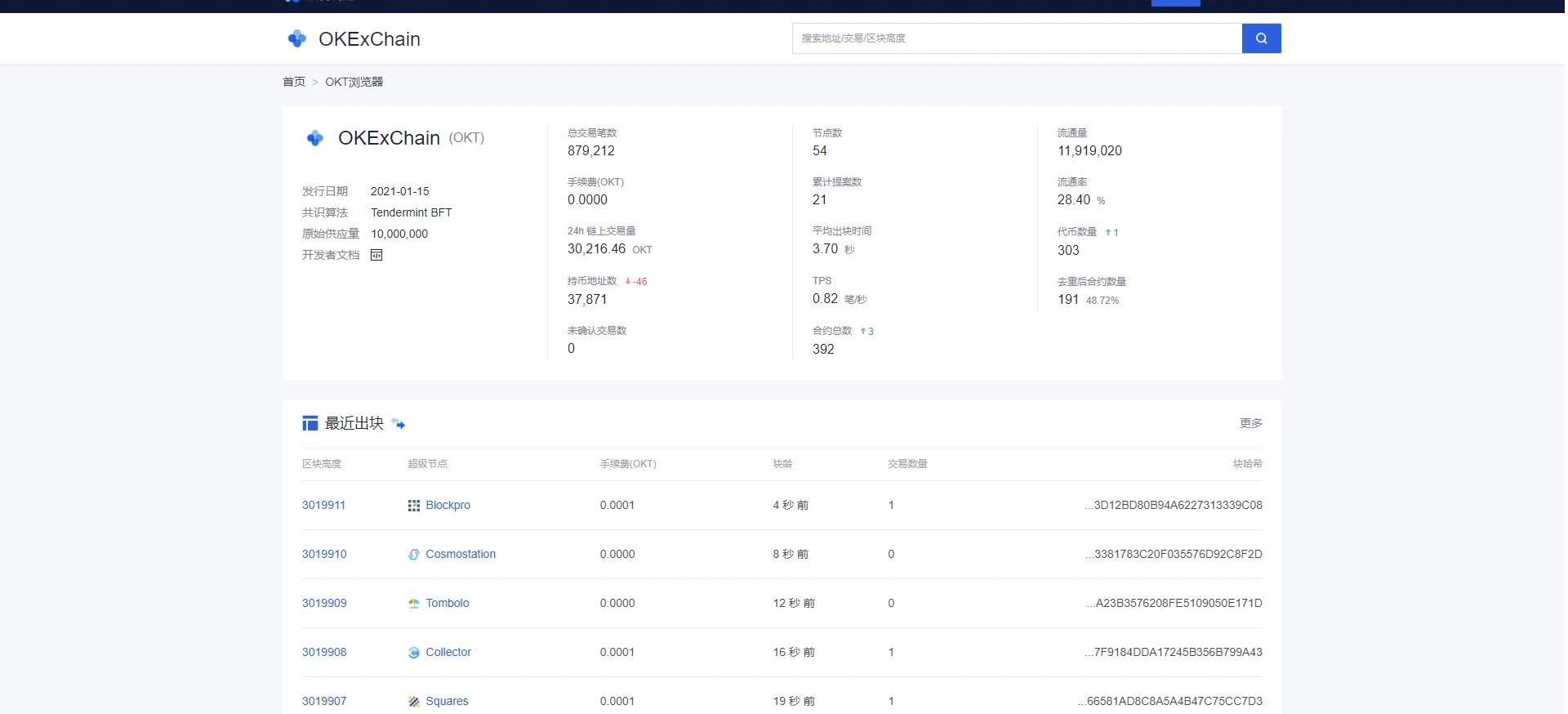Viewport: 1568px width, 714px height.
Task: Open block hash ending 3339C08
Action: click(x=1174, y=505)
